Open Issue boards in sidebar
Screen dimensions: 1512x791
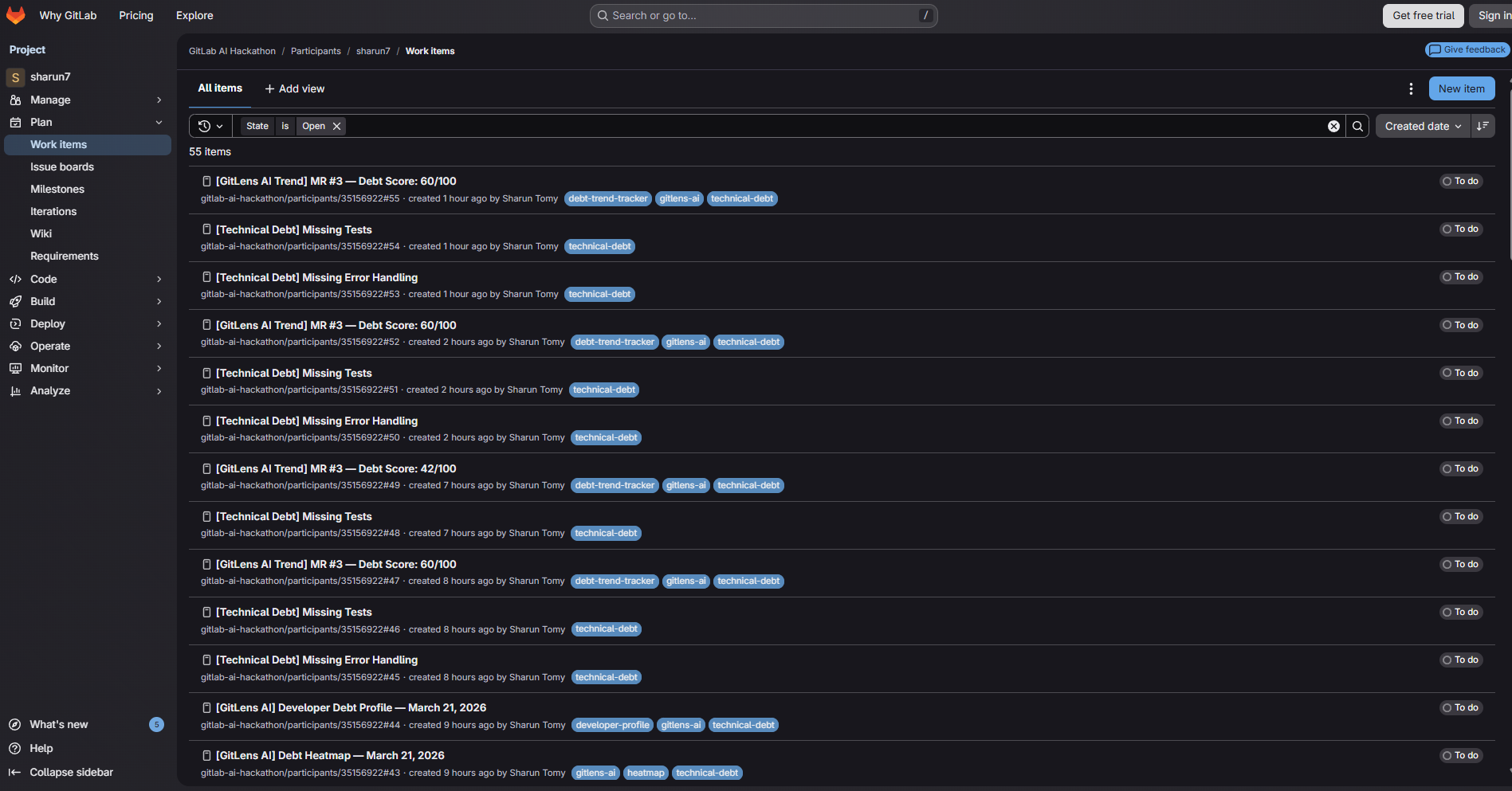(88, 166)
